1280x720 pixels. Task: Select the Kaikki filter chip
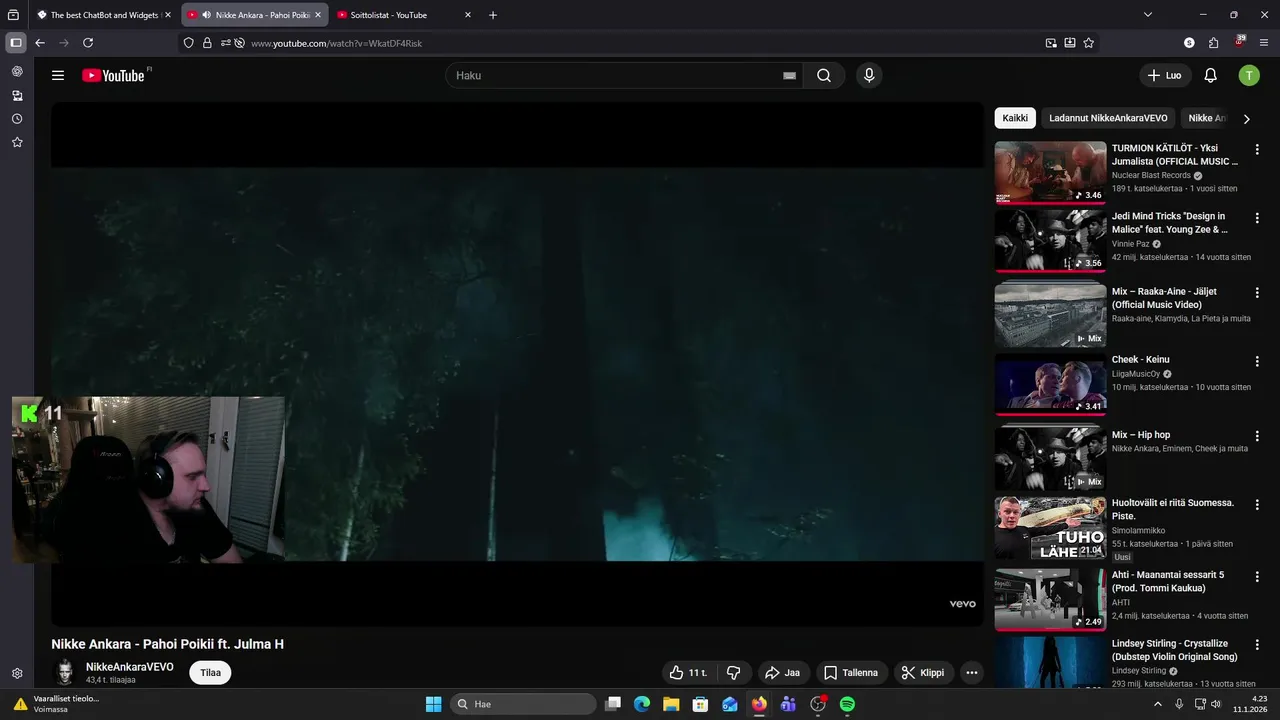pos(1015,118)
